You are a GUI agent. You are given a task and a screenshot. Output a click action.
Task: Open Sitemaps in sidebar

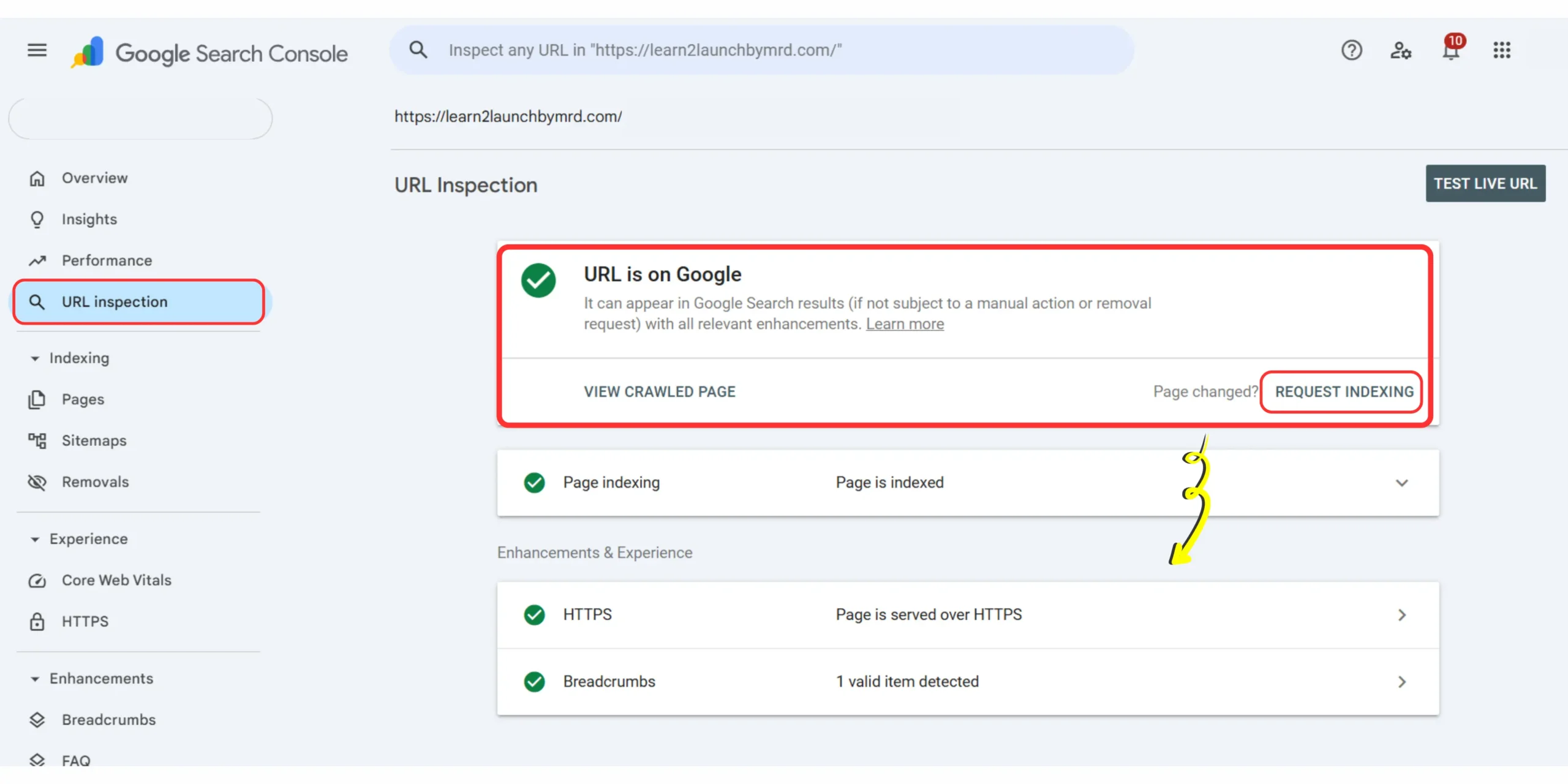[x=94, y=440]
